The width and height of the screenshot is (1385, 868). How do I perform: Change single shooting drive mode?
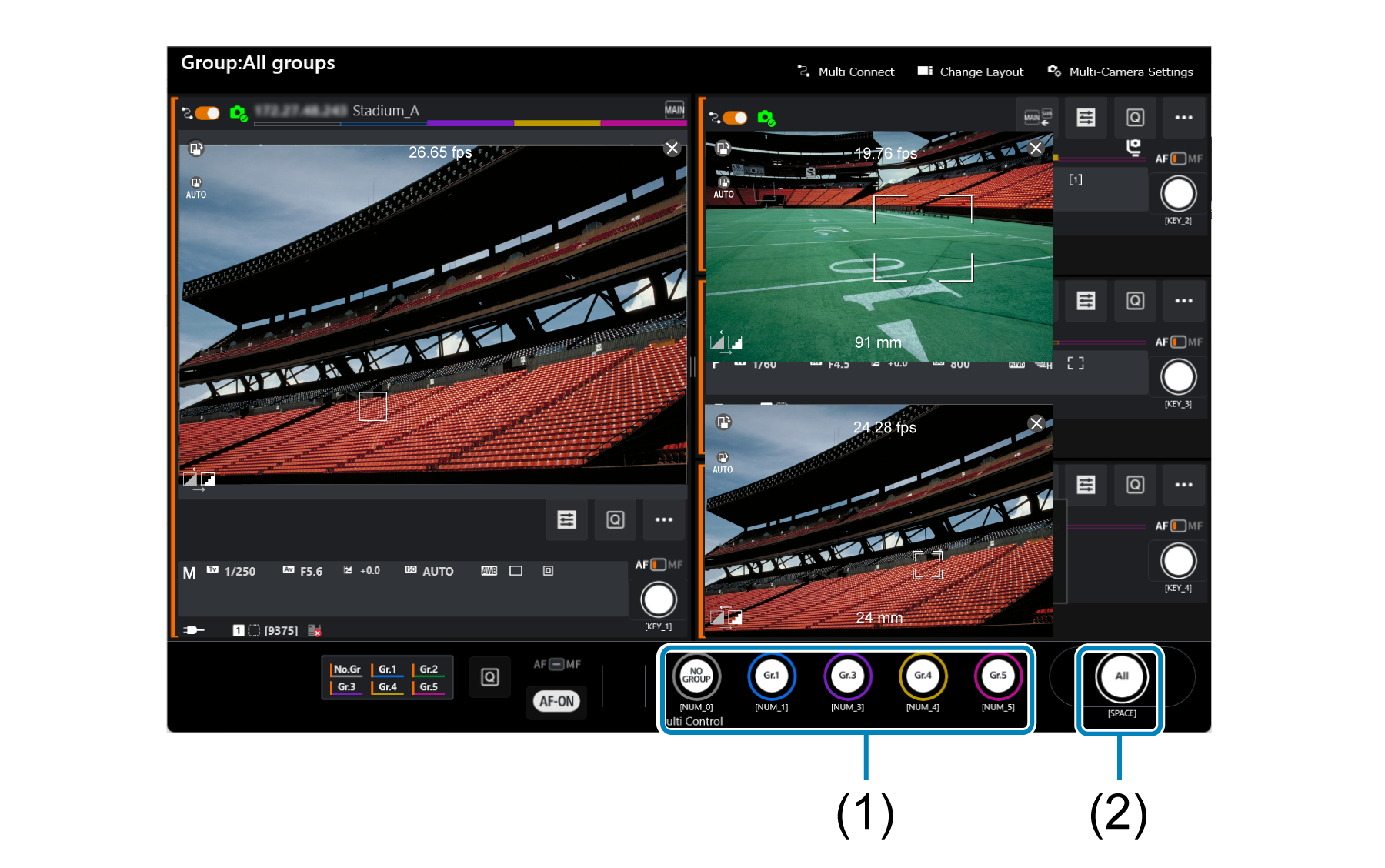click(516, 570)
